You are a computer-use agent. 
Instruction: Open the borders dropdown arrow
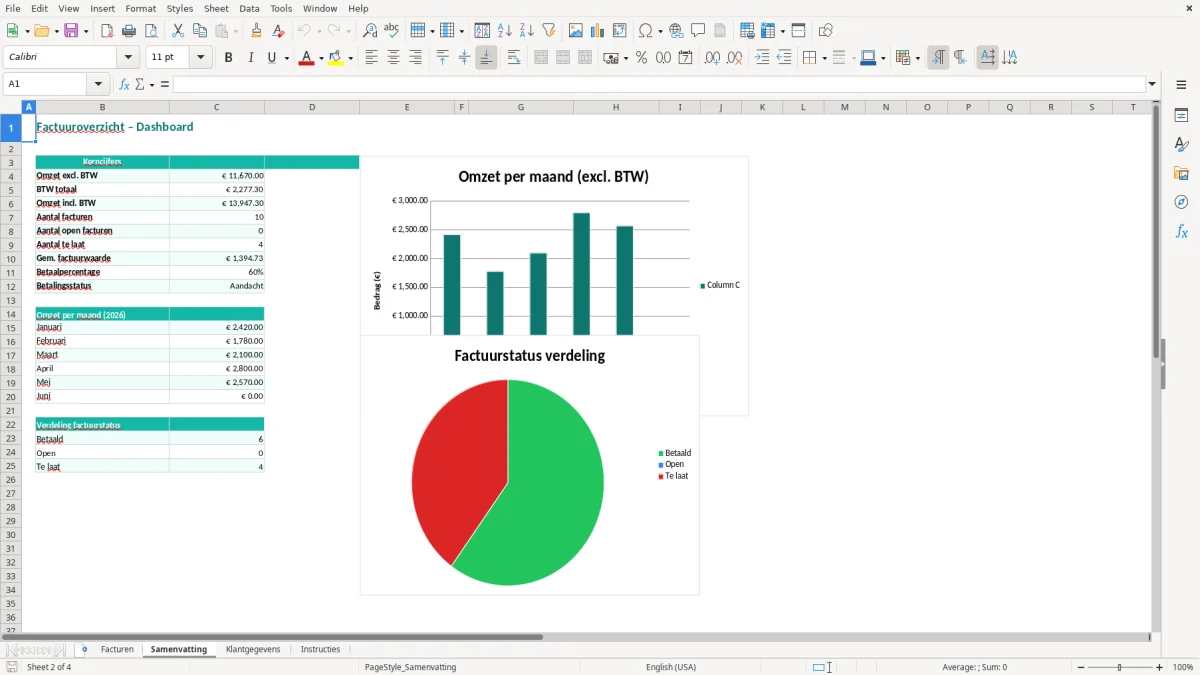pos(823,58)
